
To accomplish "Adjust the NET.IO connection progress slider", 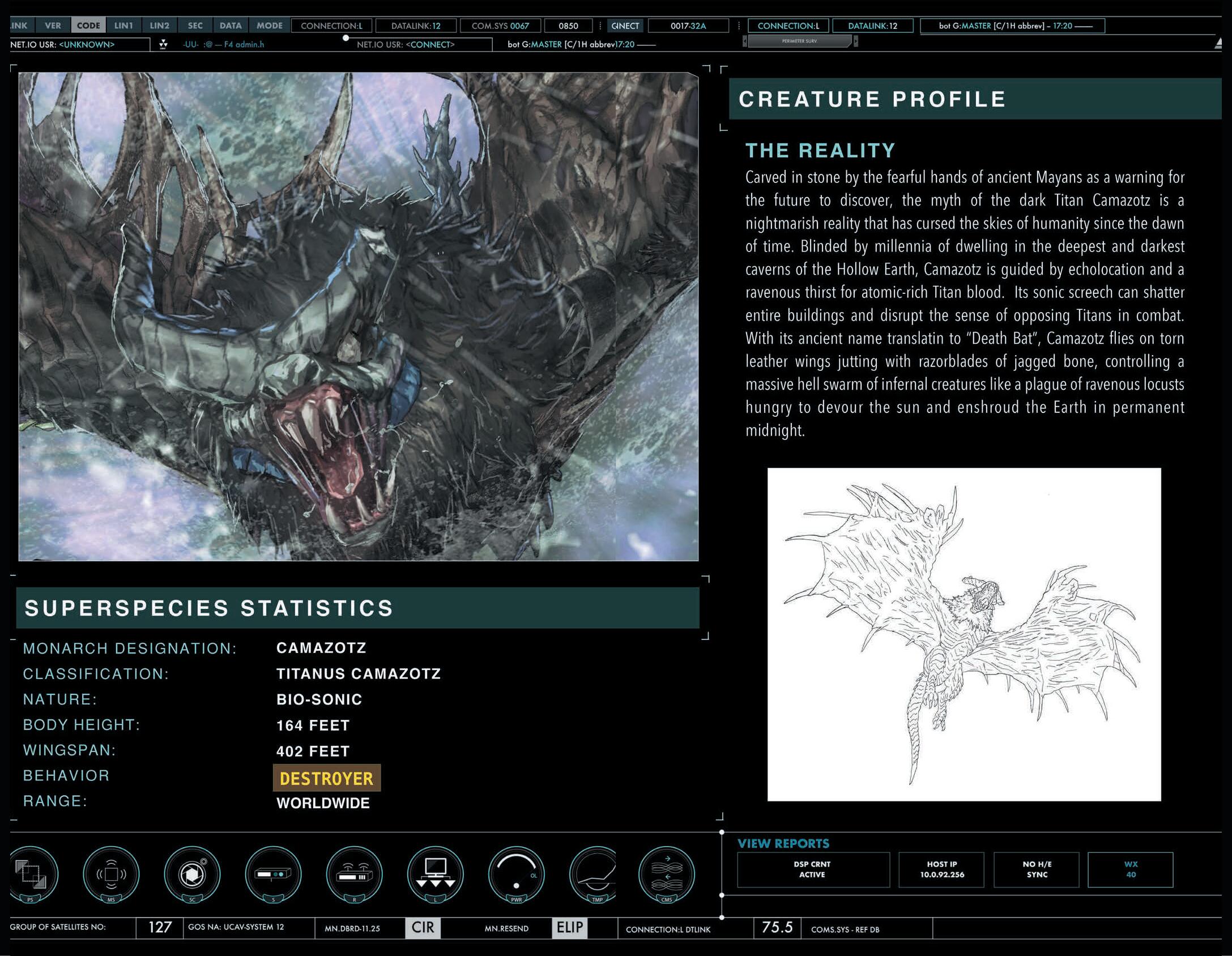I will coord(345,38).
